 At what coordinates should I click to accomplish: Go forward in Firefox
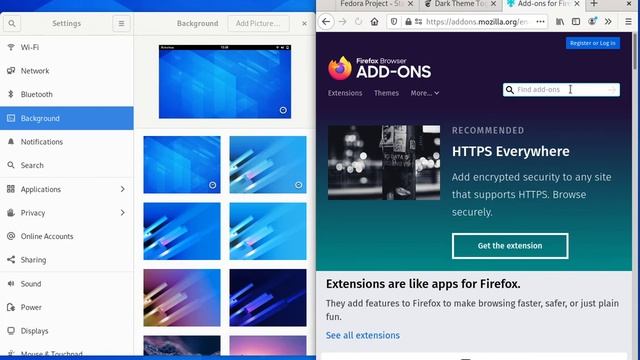[342, 22]
